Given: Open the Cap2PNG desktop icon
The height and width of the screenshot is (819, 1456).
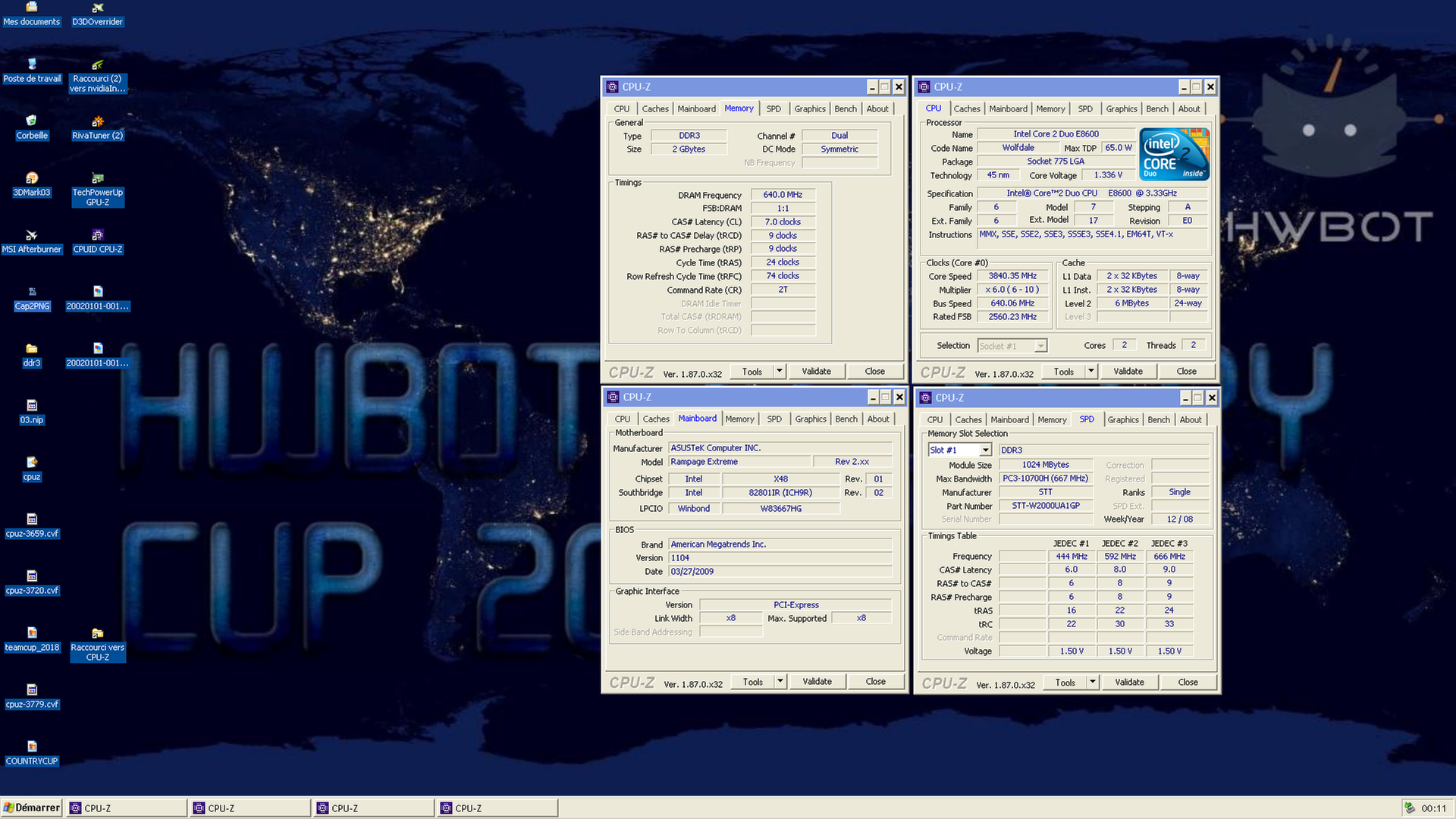Looking at the screenshot, I should pos(31,298).
